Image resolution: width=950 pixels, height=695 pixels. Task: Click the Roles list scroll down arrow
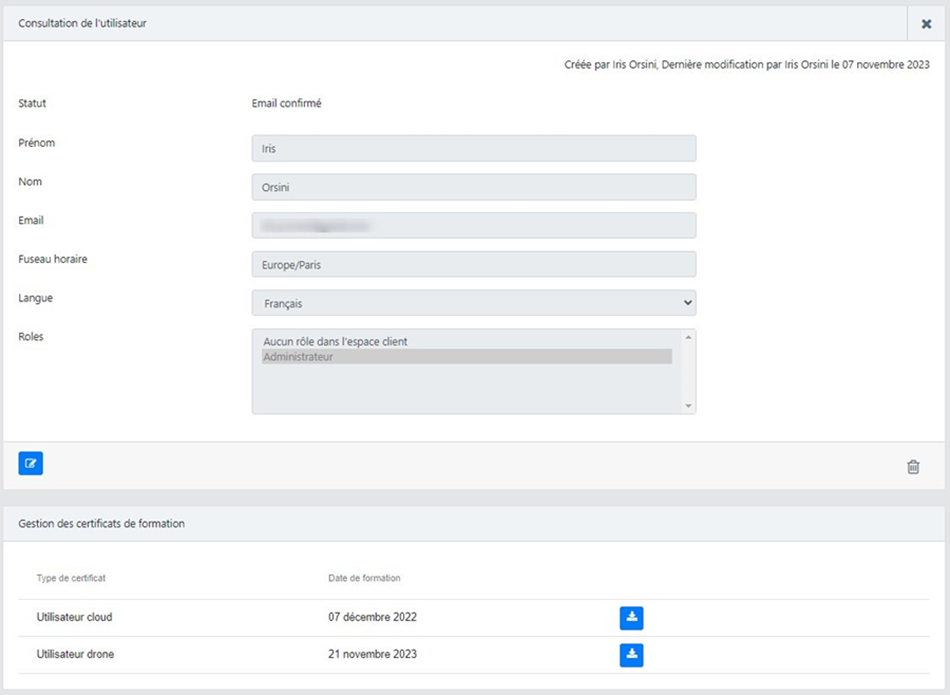688,405
